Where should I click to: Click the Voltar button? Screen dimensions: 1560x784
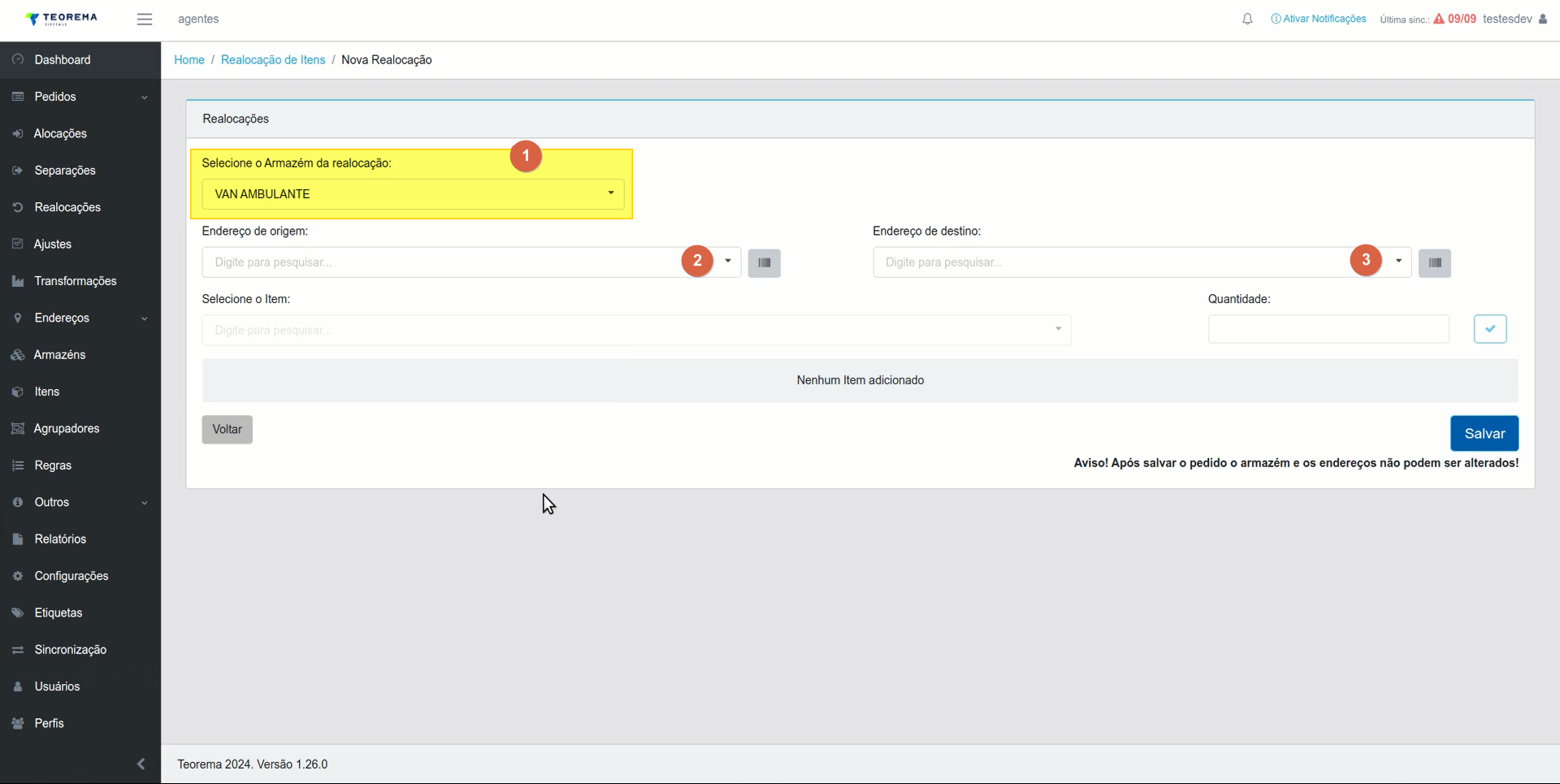click(x=227, y=430)
